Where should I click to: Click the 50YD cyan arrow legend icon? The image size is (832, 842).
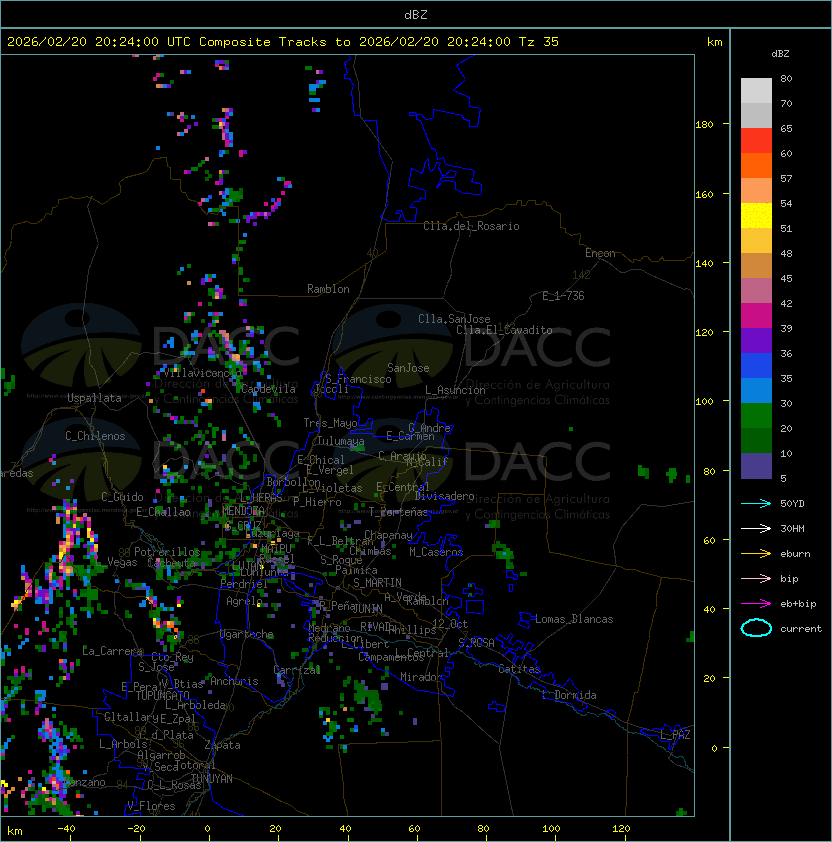[756, 504]
